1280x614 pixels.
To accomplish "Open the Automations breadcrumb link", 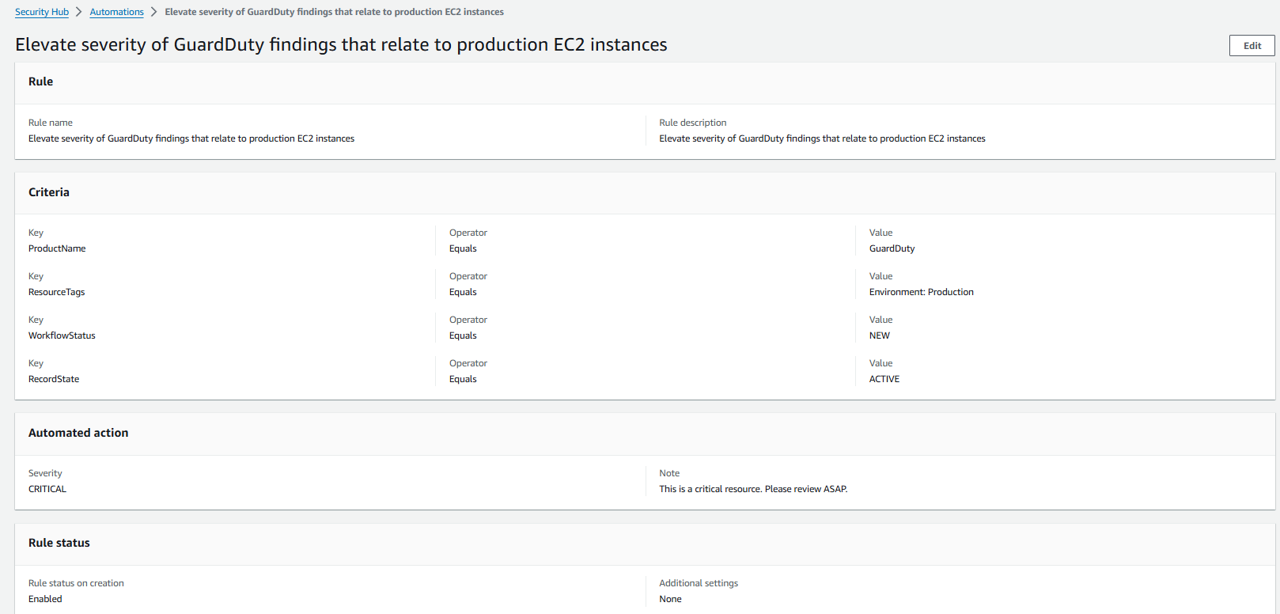I will (x=116, y=12).
